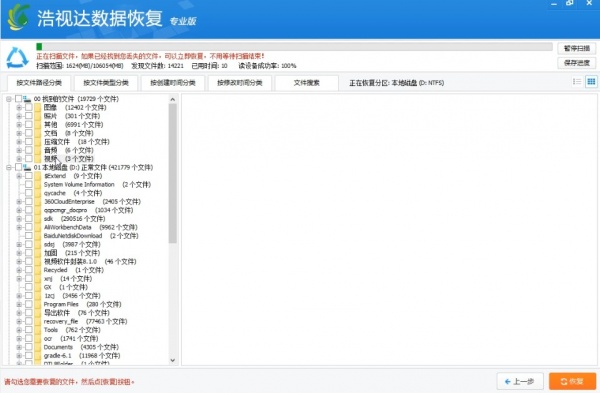Click drive icon of 01 本地磁盘 (D:)

click(x=27, y=167)
